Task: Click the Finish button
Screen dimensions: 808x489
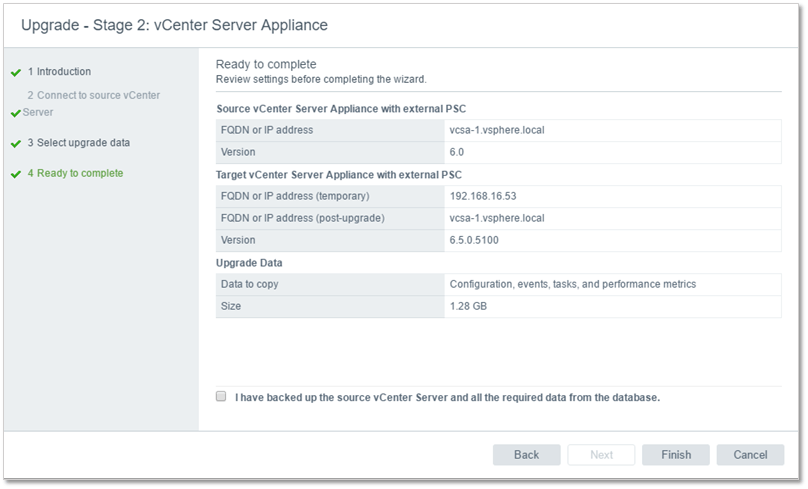Action: pyautogui.click(x=676, y=454)
